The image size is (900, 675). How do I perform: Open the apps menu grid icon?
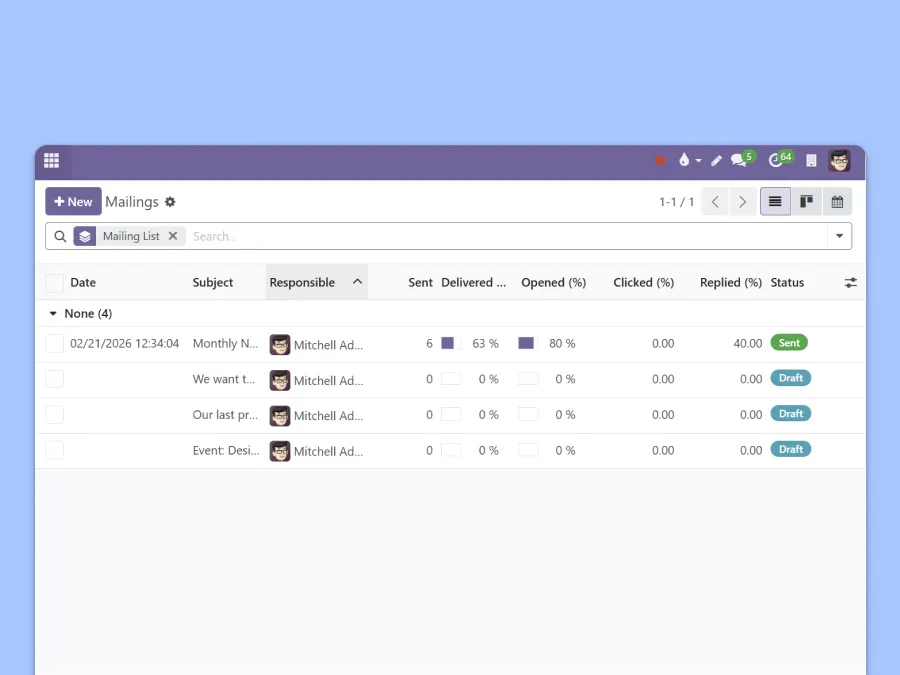coord(51,160)
